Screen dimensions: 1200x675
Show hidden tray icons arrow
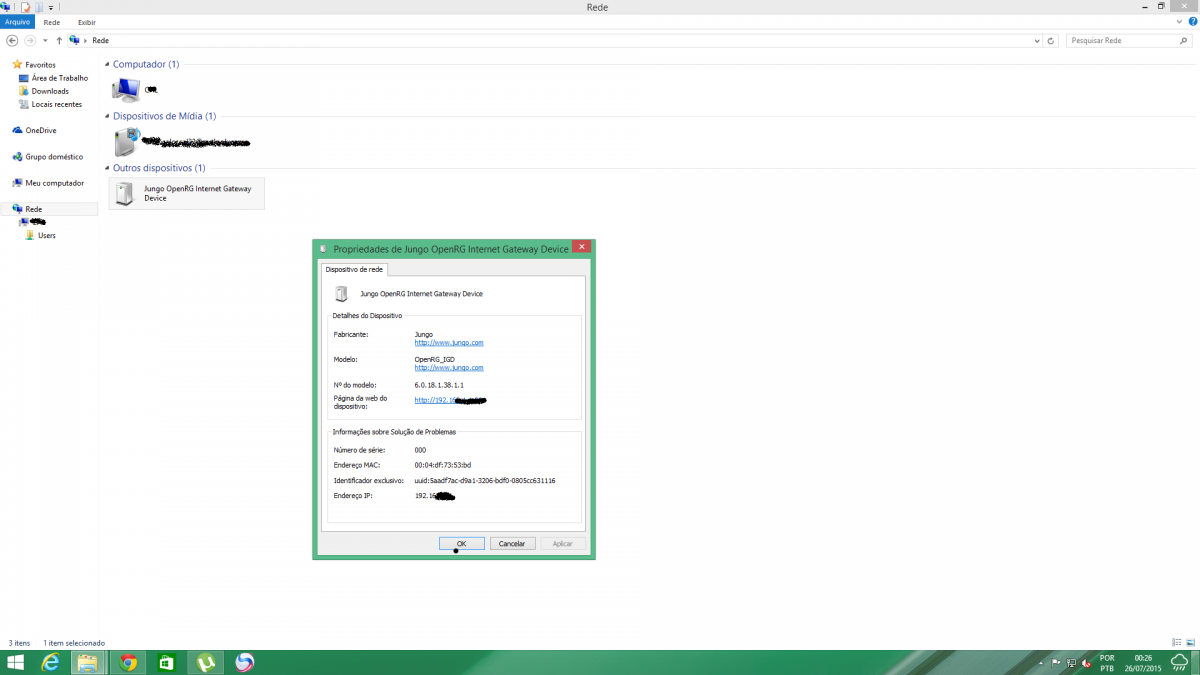point(1042,662)
